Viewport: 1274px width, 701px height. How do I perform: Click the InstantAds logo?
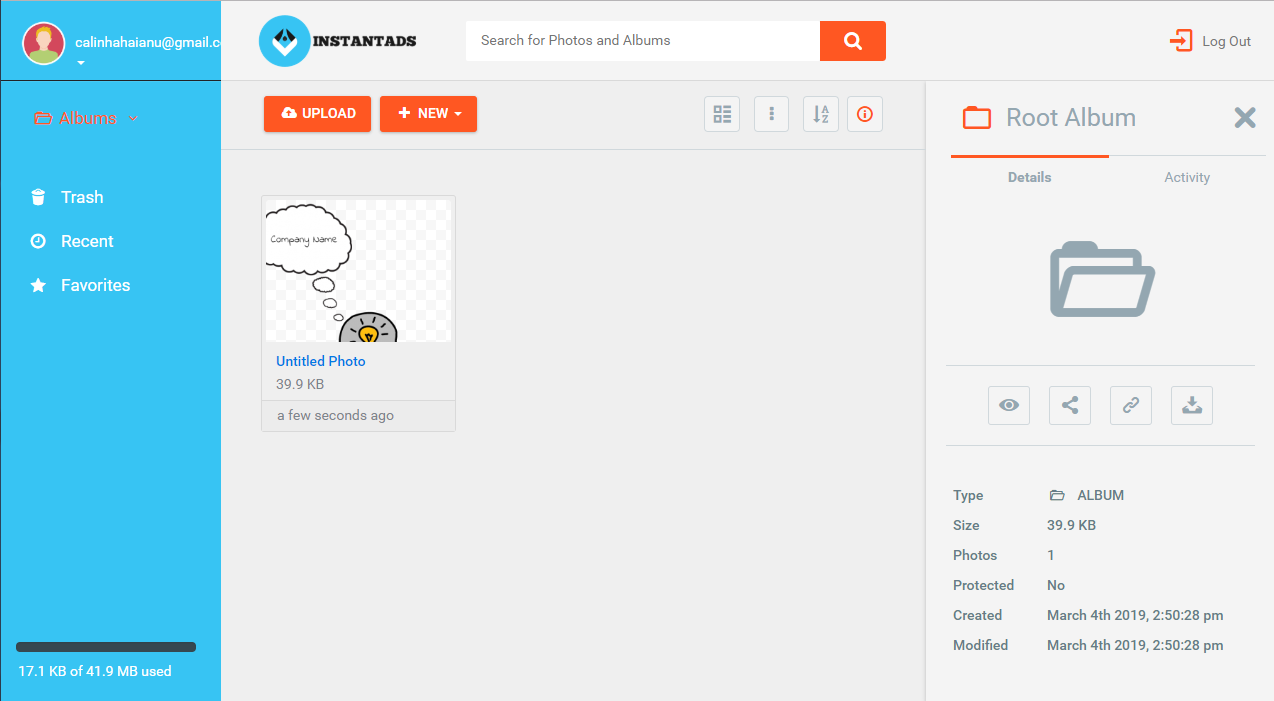pyautogui.click(x=338, y=41)
